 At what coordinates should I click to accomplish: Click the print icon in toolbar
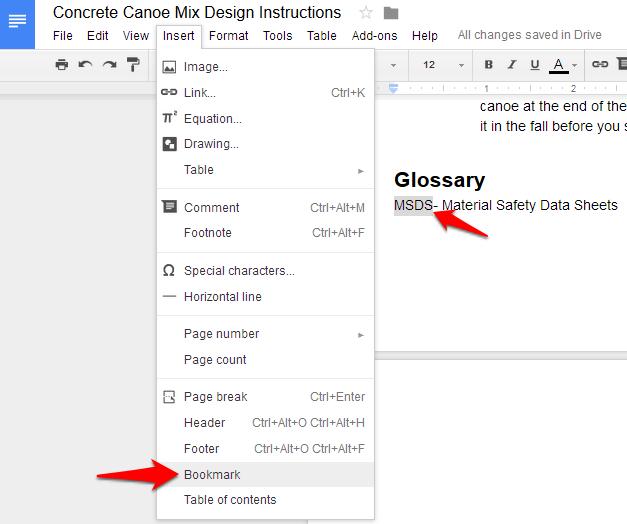coord(62,64)
